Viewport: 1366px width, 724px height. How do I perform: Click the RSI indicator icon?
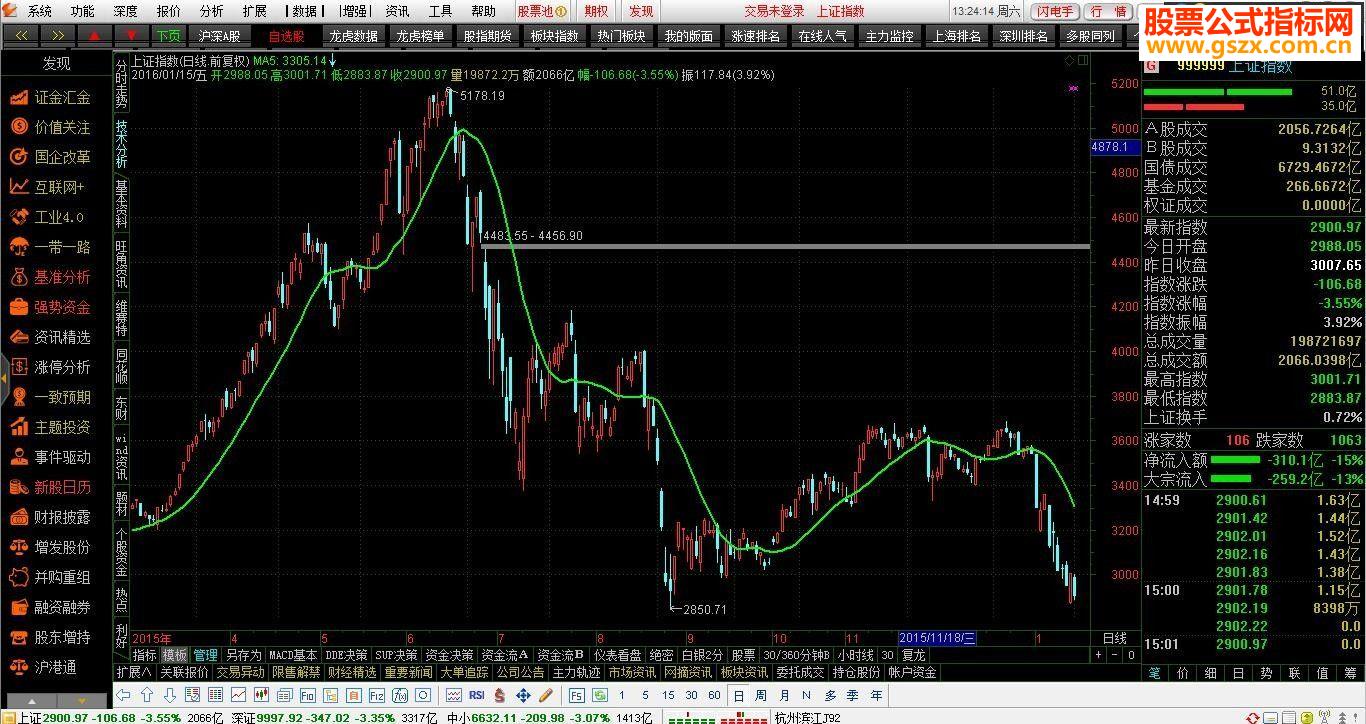point(477,695)
